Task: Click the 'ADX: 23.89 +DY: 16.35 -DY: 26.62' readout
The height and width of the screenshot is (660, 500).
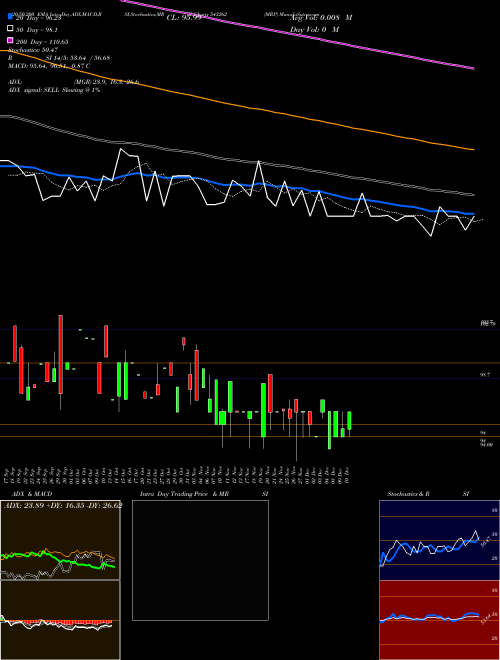Action: (63, 506)
